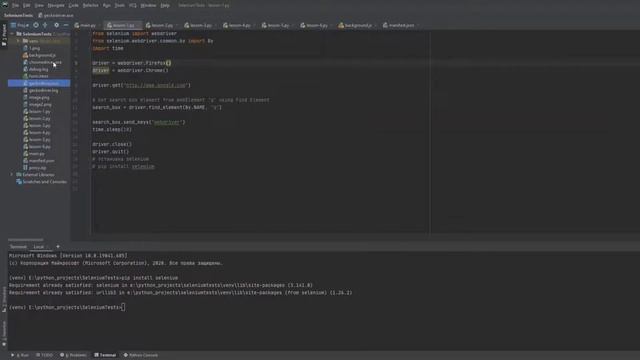Image resolution: width=640 pixels, height=360 pixels.
Task: Open the View menu
Action: tap(39, 5)
